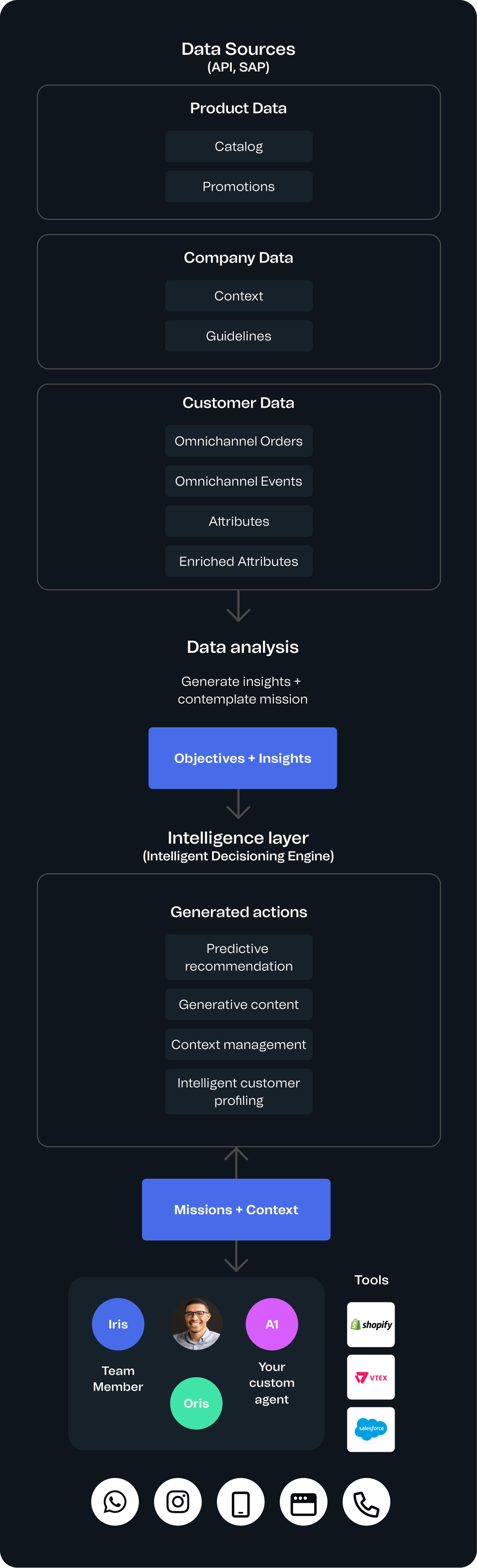Screen dimensions: 477x1568
Task: Click the phone call channel icon
Action: pos(366,1501)
